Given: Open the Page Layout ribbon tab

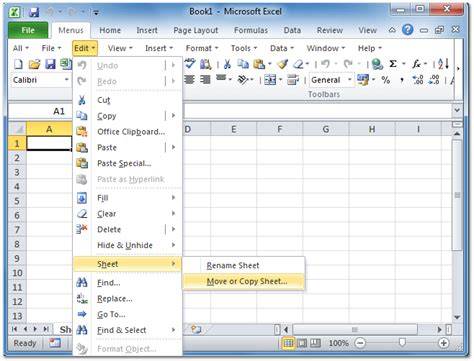Looking at the screenshot, I should [x=196, y=30].
